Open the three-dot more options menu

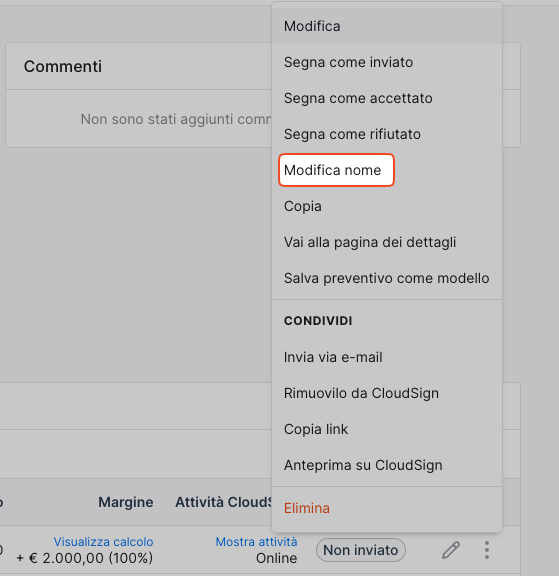487,550
